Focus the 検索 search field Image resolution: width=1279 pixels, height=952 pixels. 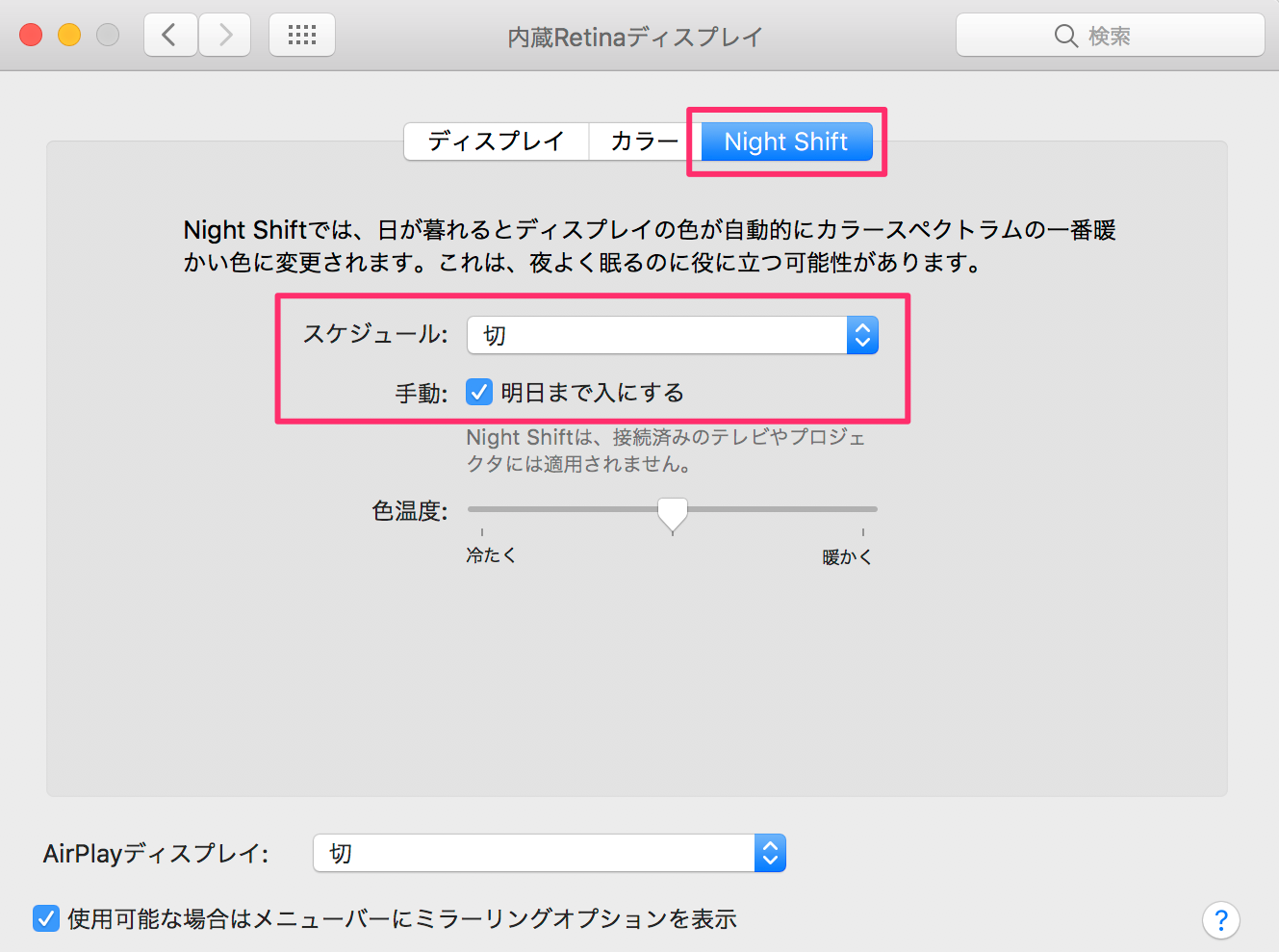pos(1111,36)
